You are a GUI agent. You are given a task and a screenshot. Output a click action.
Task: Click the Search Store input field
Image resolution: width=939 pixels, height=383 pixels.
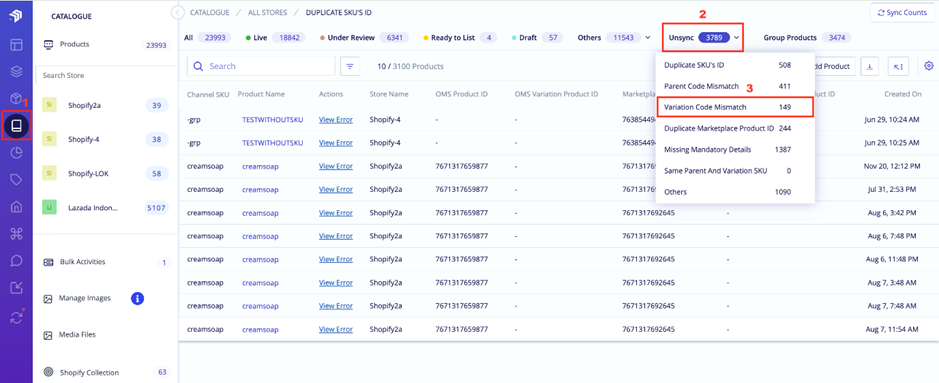click(106, 76)
